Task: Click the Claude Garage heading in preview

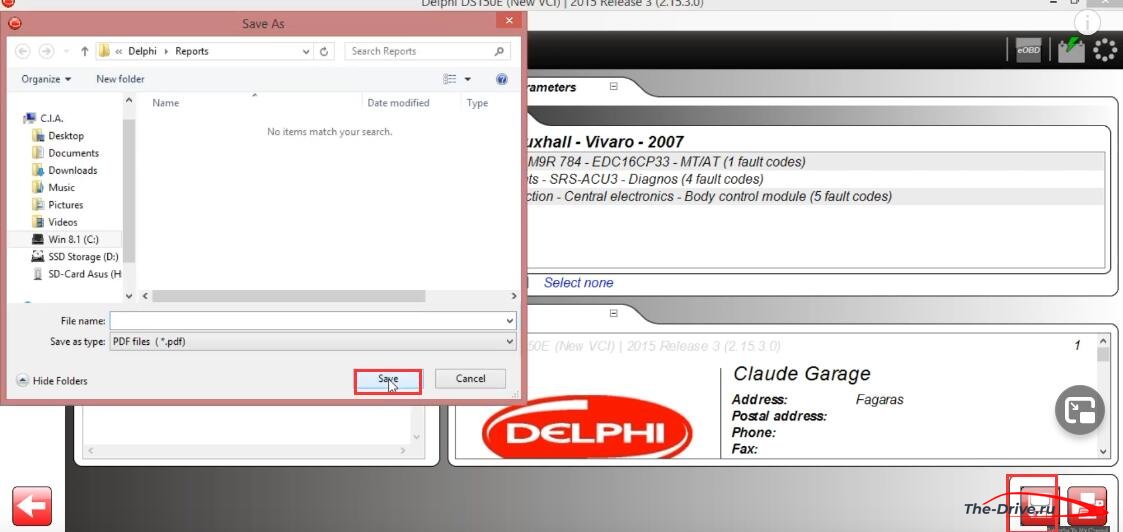Action: tap(801, 374)
